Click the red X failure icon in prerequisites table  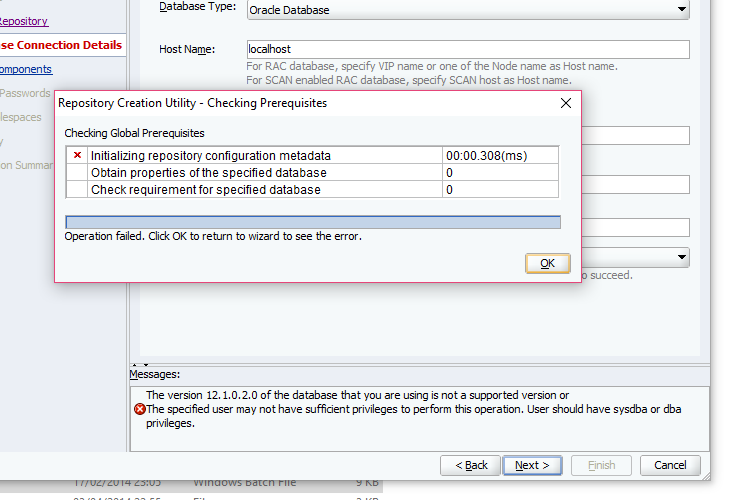click(77, 155)
